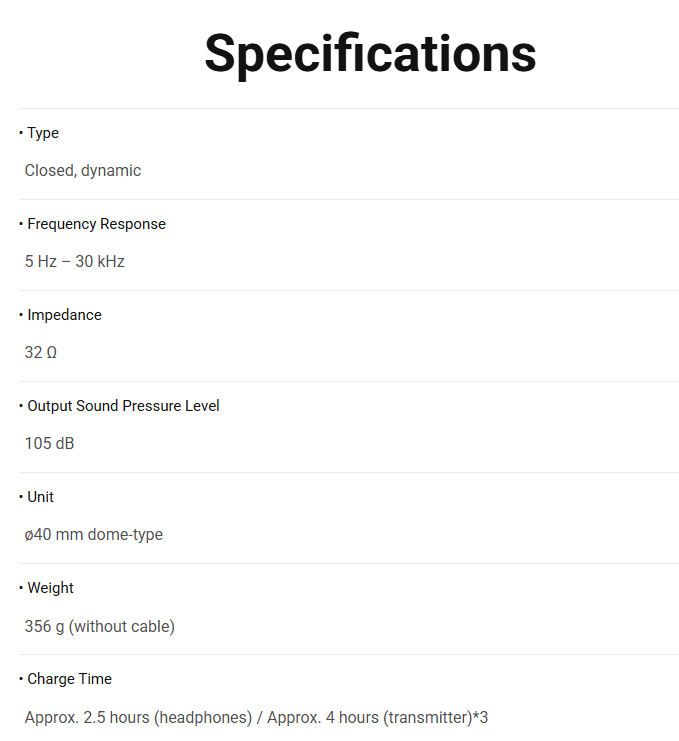
Task: Click the "356 g" weight value
Action: [44, 627]
